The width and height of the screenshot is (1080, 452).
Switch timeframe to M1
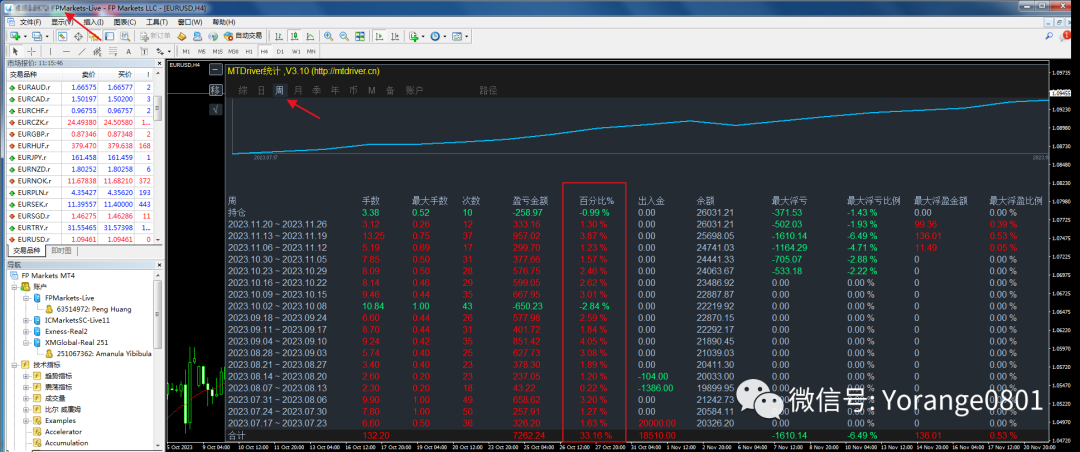pos(186,51)
